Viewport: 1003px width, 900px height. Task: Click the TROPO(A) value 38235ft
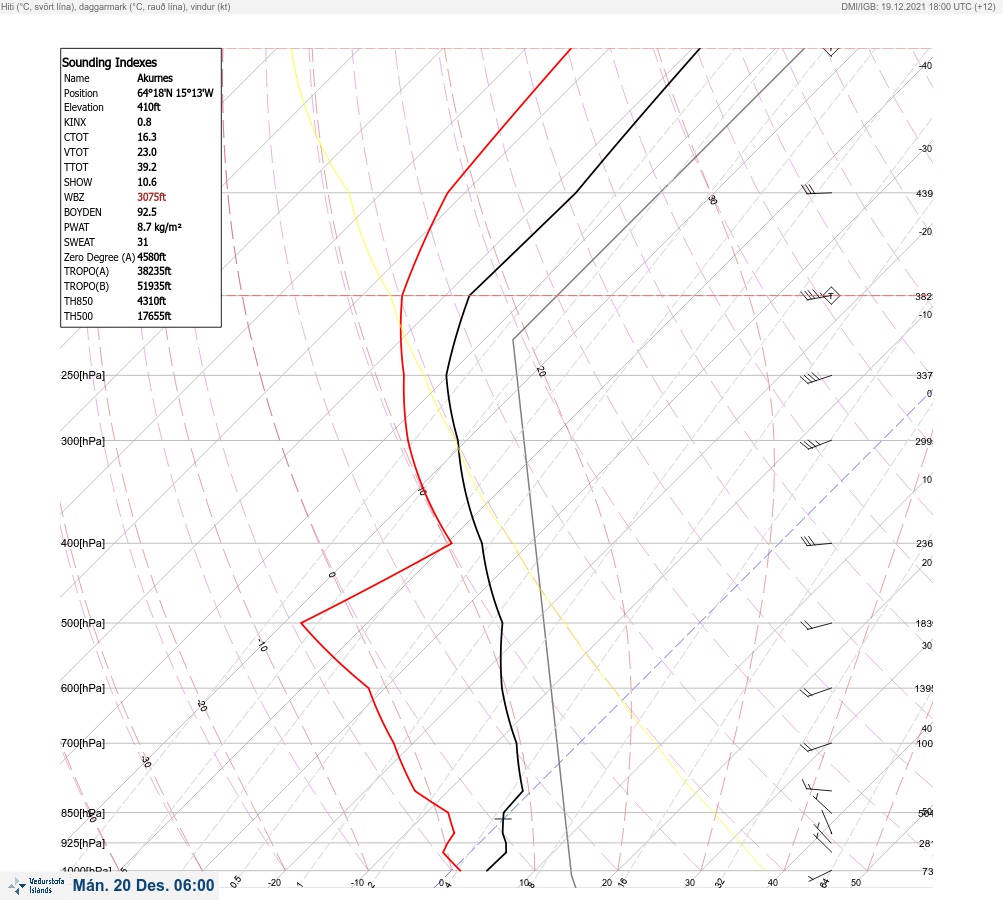tap(154, 271)
